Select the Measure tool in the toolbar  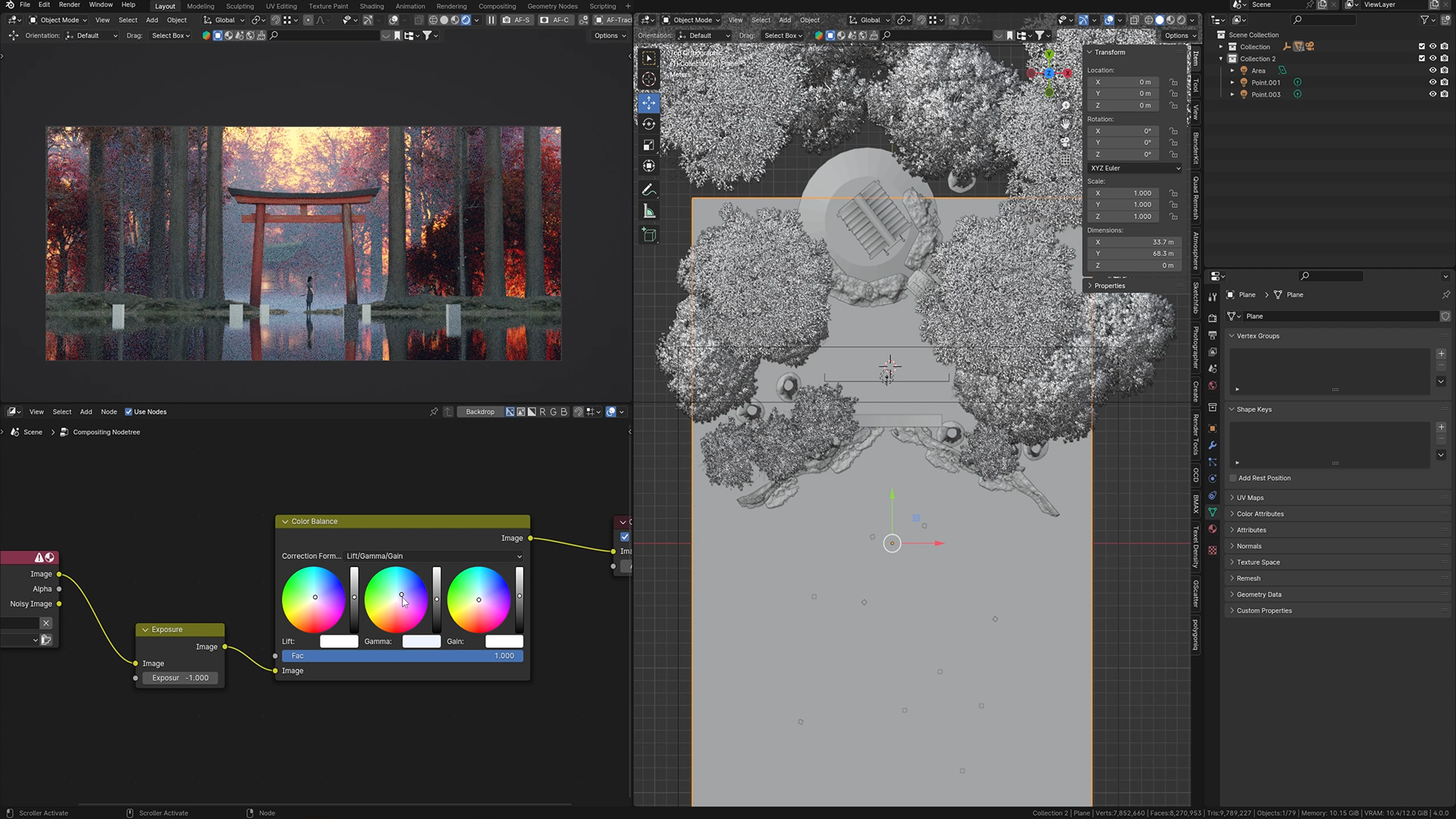click(648, 211)
